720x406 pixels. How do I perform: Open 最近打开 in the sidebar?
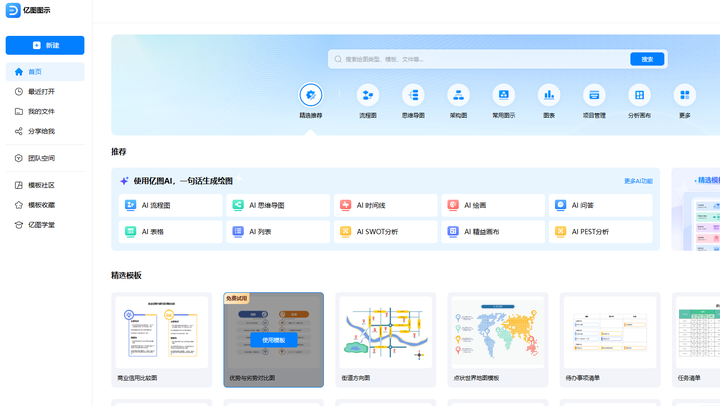tap(45, 91)
